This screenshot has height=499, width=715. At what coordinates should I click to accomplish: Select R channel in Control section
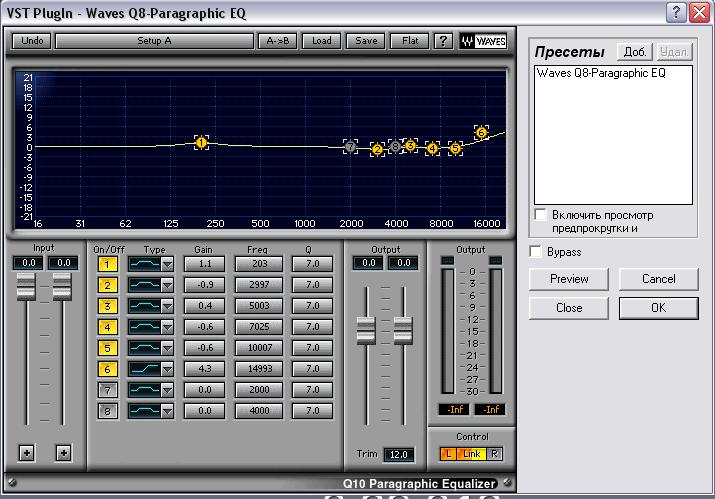(495, 454)
